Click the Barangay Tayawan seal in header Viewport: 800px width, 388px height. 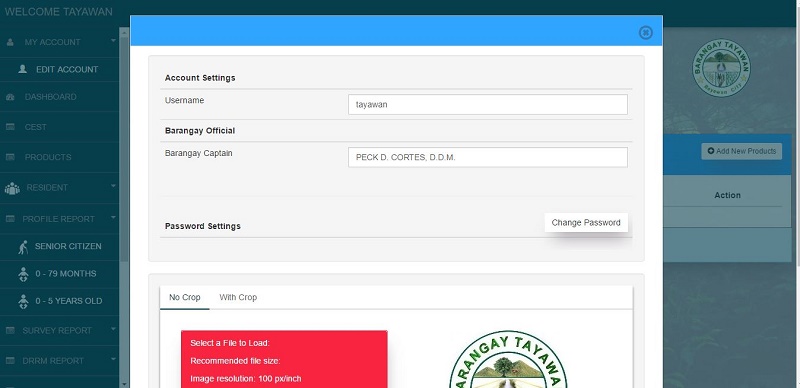721,68
